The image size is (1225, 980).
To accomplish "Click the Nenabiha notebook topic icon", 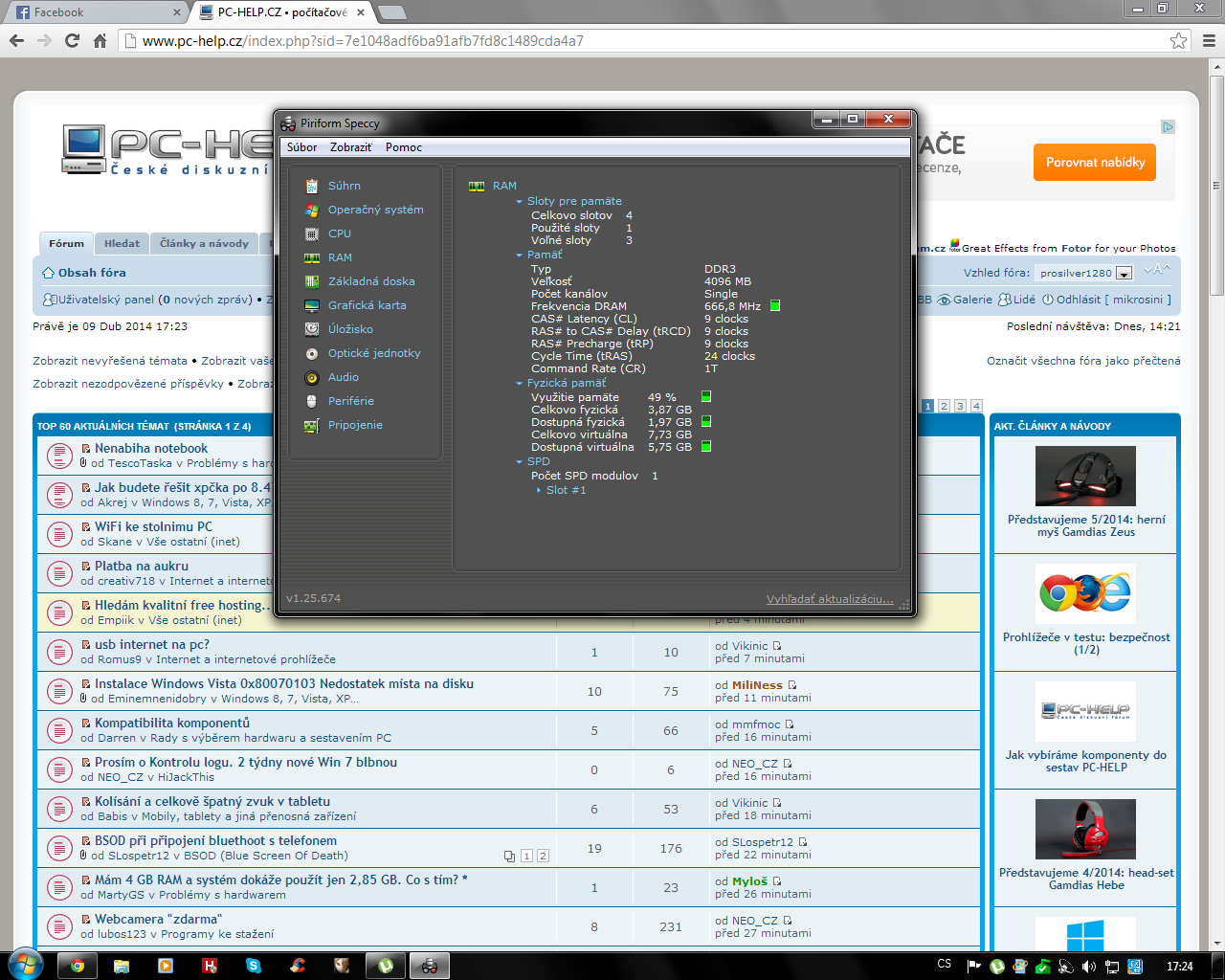I will click(59, 456).
